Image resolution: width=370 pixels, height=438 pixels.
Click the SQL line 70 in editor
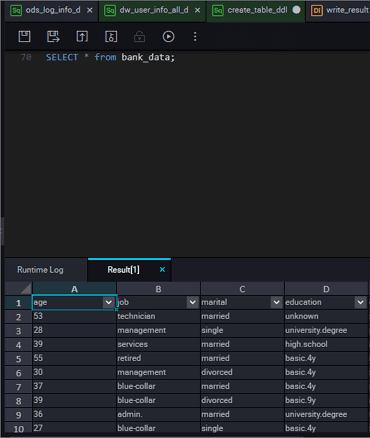click(110, 57)
